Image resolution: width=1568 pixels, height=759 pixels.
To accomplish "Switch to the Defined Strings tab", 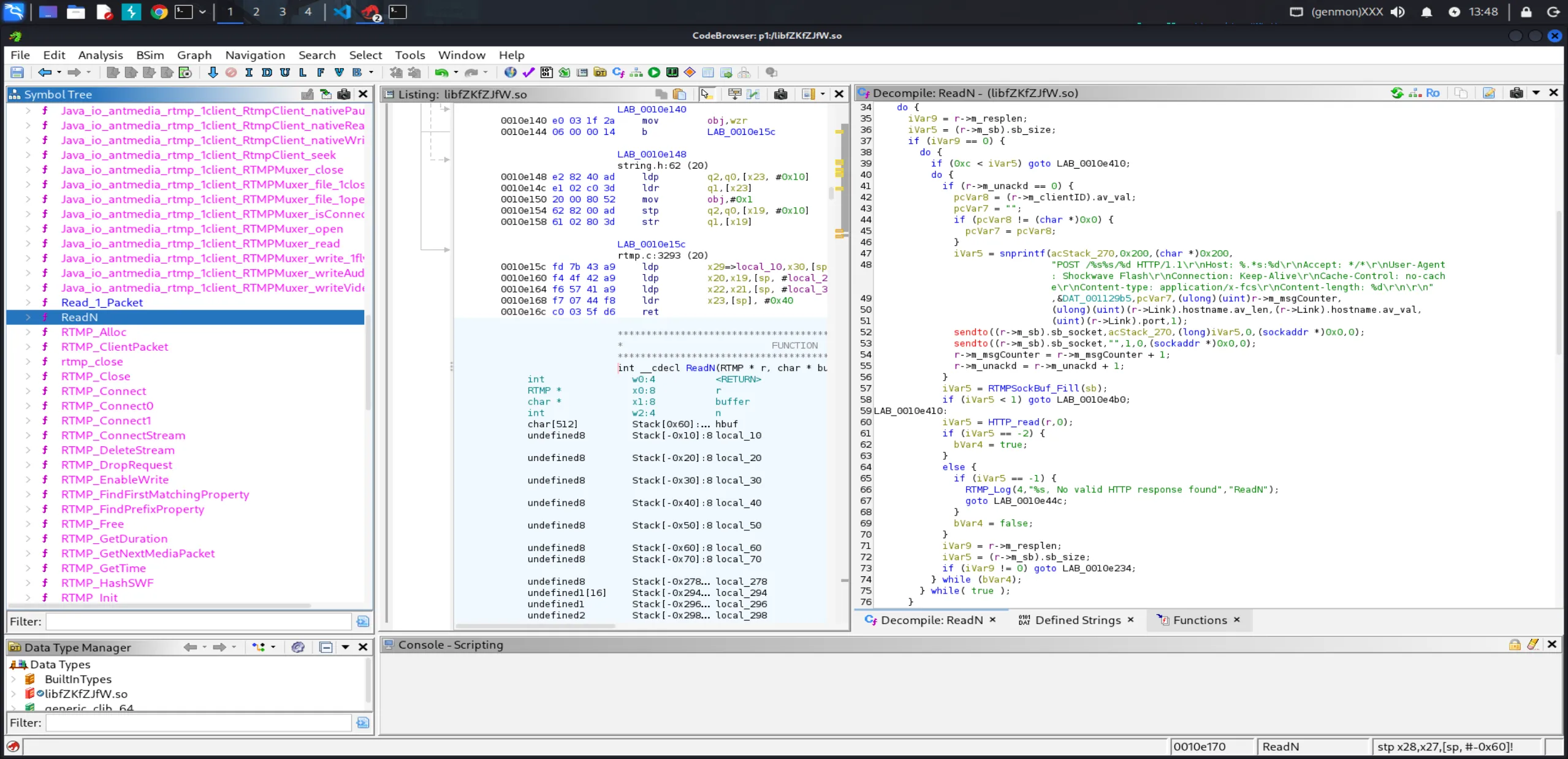I will pyautogui.click(x=1077, y=620).
